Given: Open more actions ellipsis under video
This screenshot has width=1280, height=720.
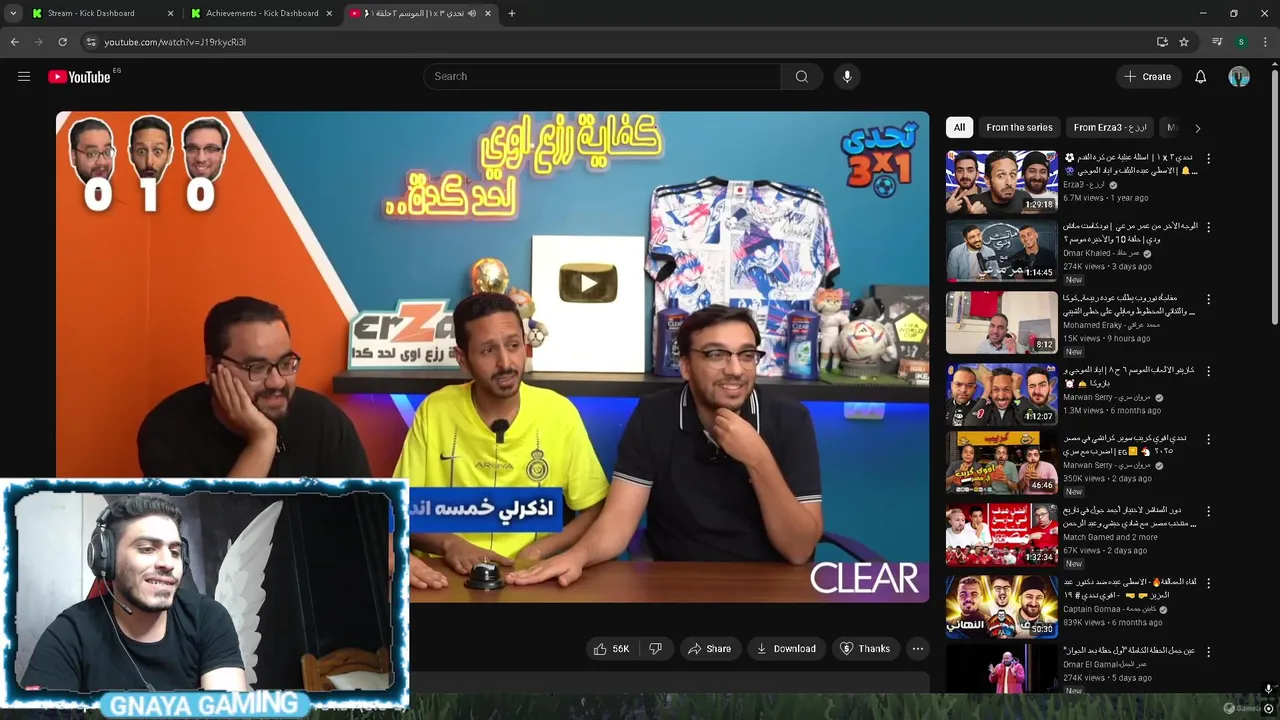Looking at the screenshot, I should click(917, 649).
